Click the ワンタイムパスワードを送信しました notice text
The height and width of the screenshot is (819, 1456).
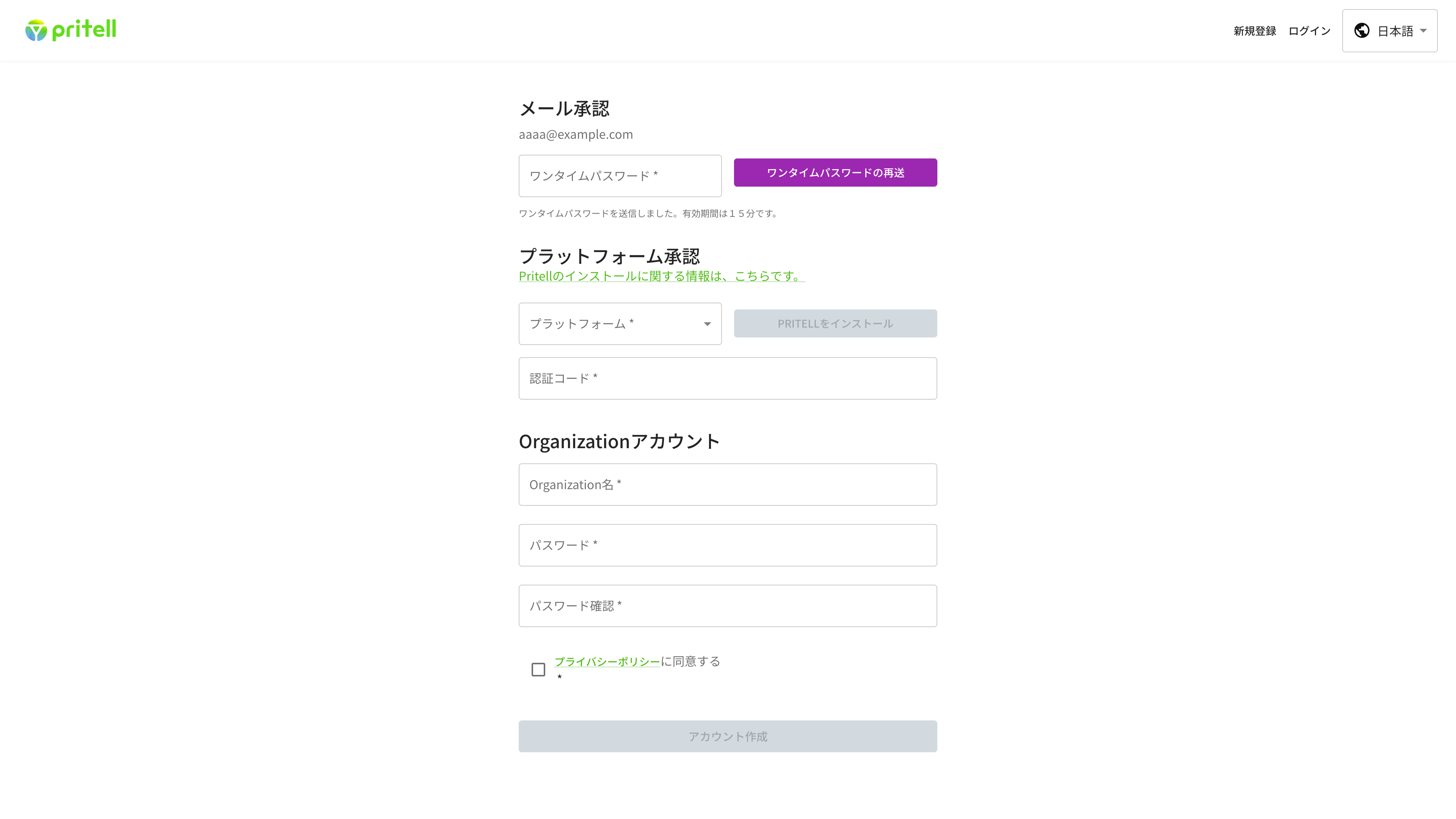(x=649, y=213)
